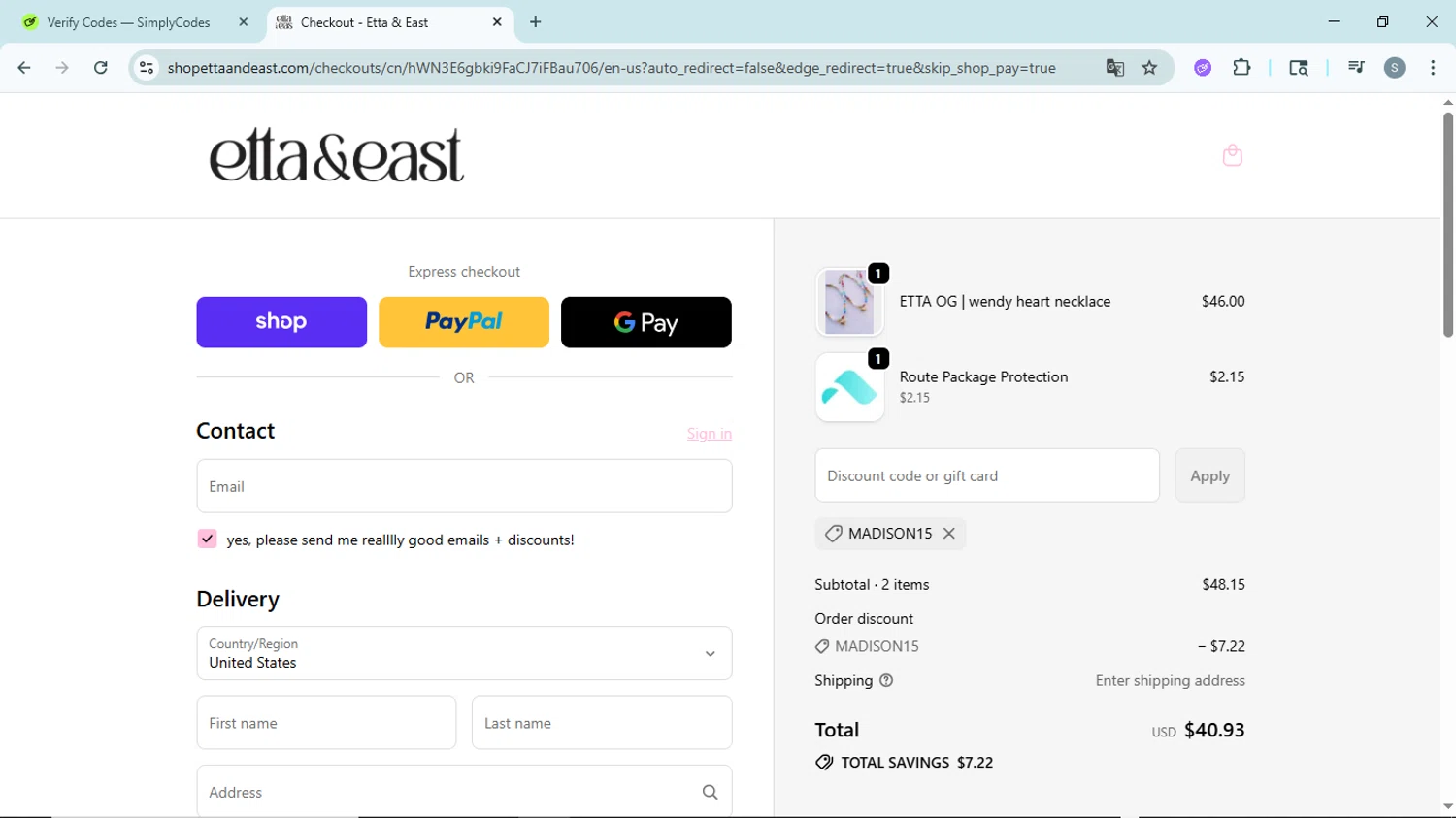
Task: Click the translate page icon in address bar
Action: point(1114,68)
